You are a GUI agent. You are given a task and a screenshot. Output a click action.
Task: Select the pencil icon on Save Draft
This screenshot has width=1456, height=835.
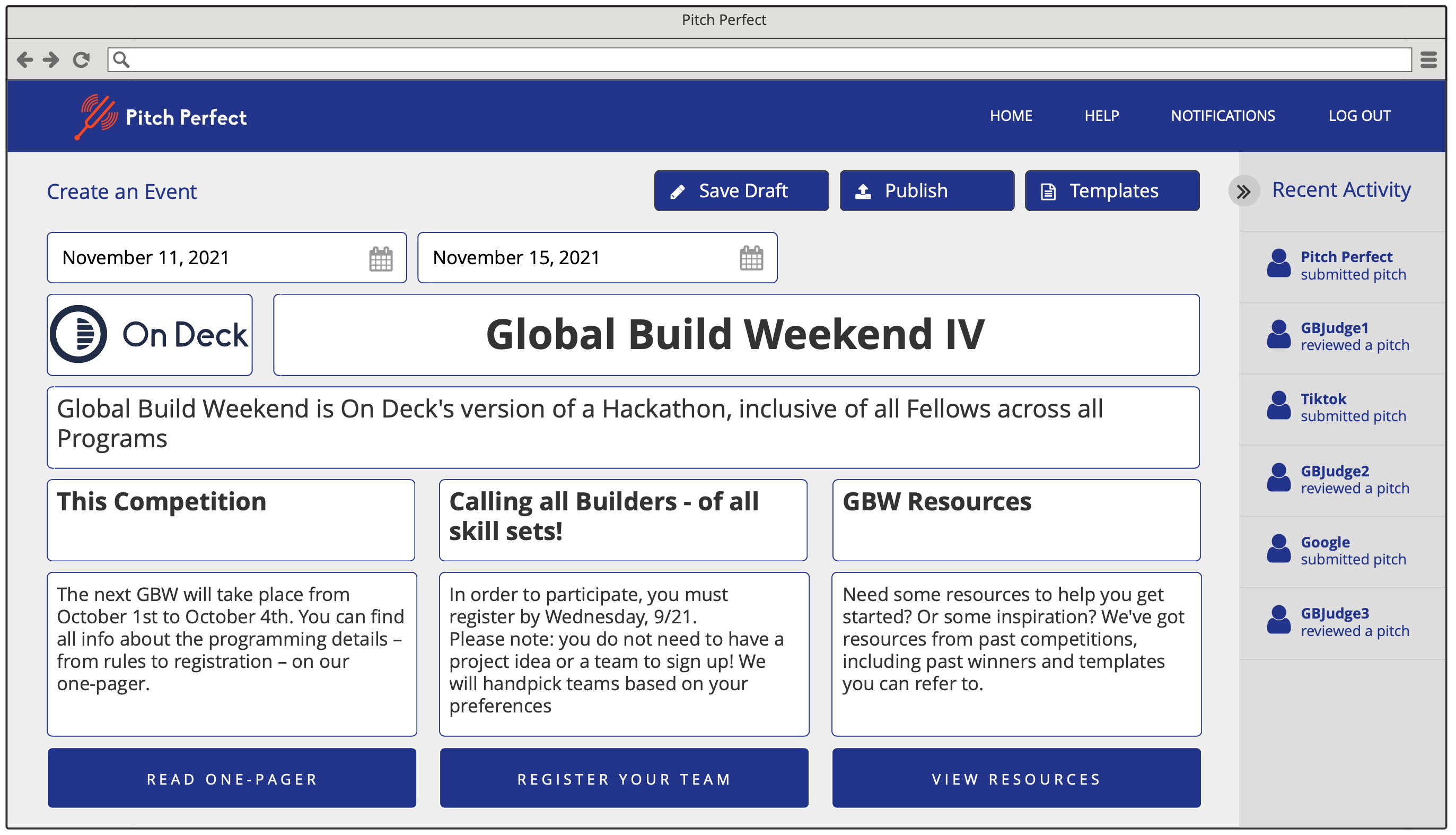[679, 190]
